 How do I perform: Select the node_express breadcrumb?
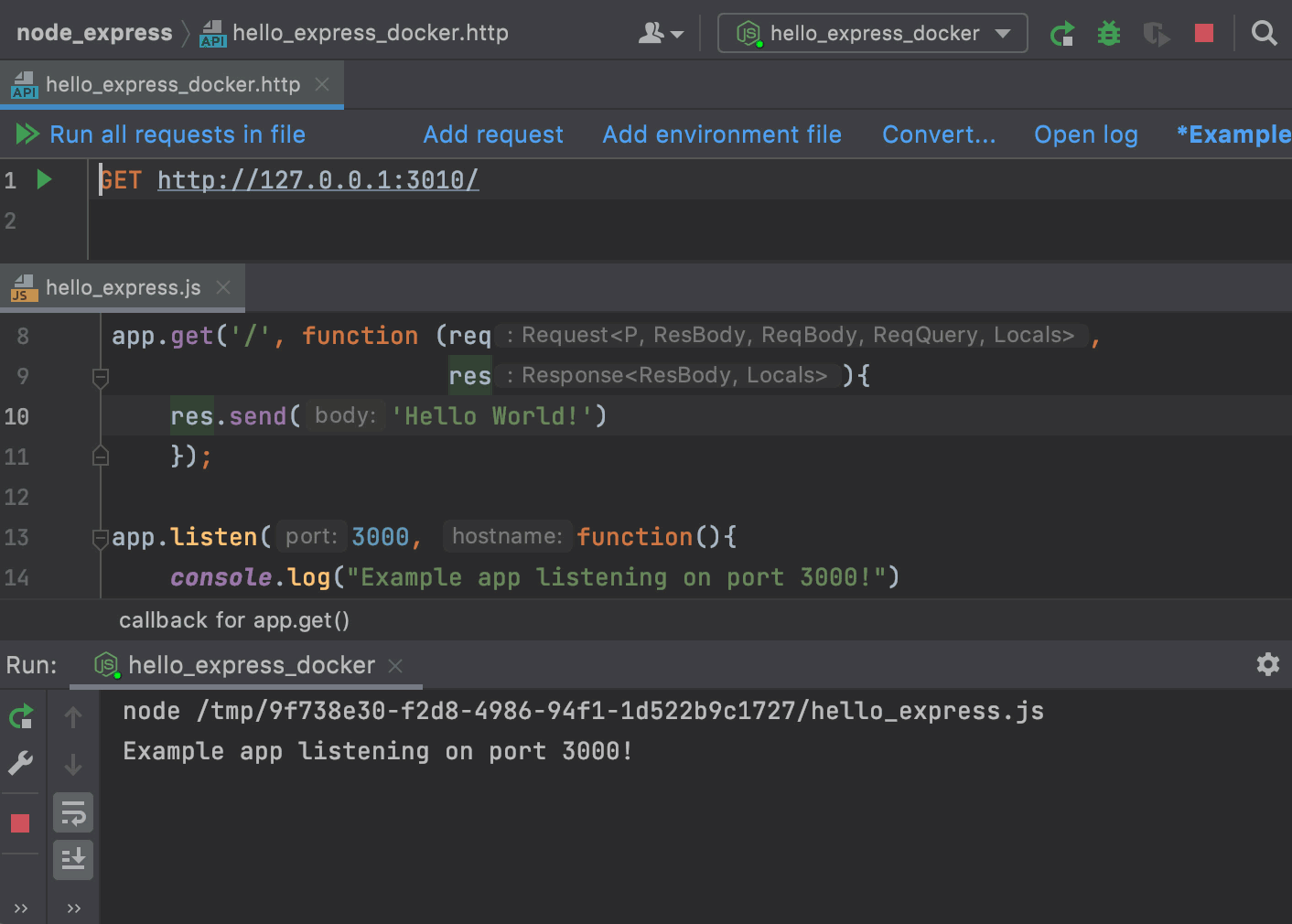click(93, 32)
